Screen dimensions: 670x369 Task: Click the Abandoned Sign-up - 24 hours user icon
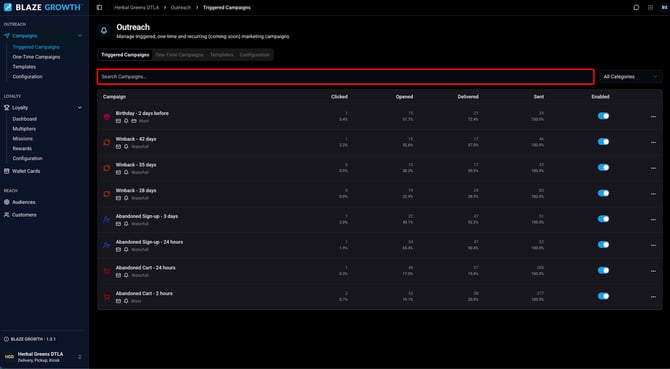click(107, 246)
